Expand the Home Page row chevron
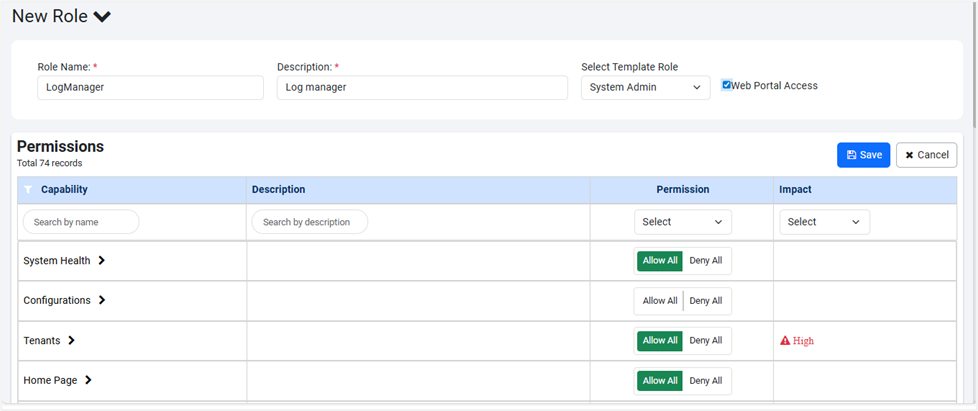Viewport: 978px width, 411px height. 89,381
